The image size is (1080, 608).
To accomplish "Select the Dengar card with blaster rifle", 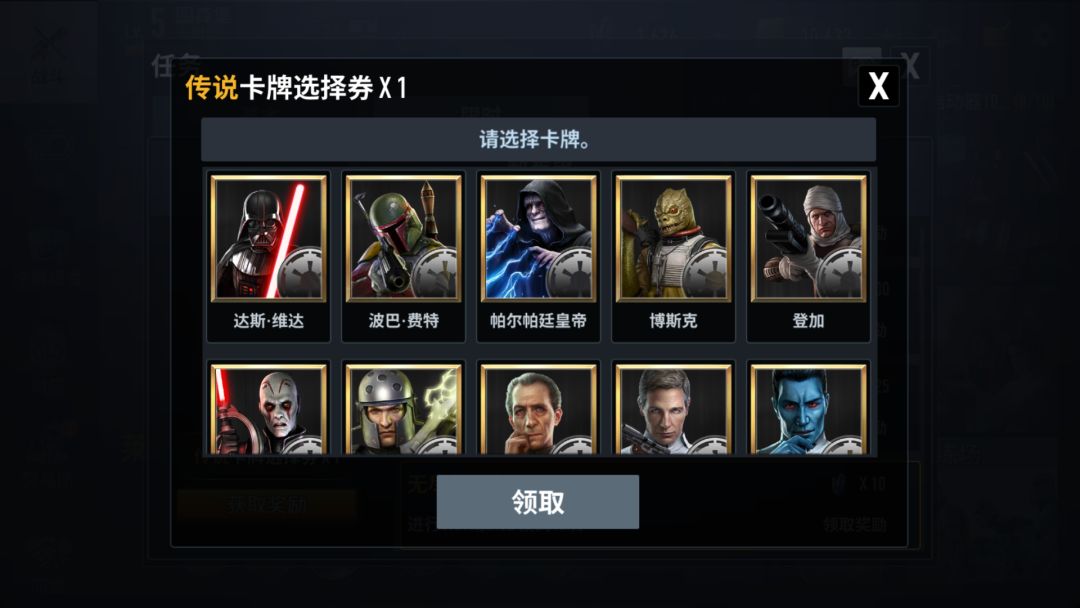I will (809, 238).
